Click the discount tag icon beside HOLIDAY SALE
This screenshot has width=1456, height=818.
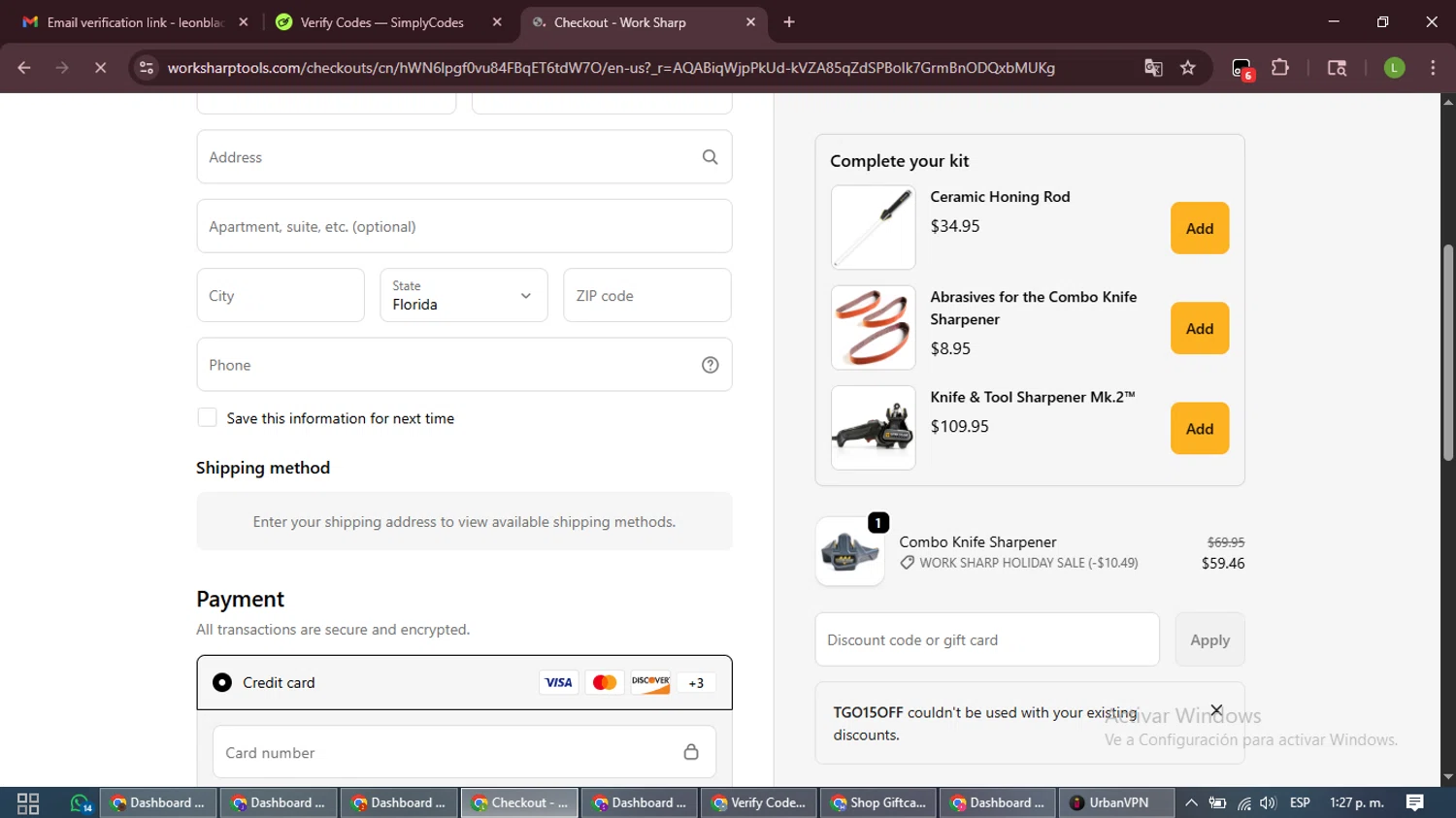907,563
